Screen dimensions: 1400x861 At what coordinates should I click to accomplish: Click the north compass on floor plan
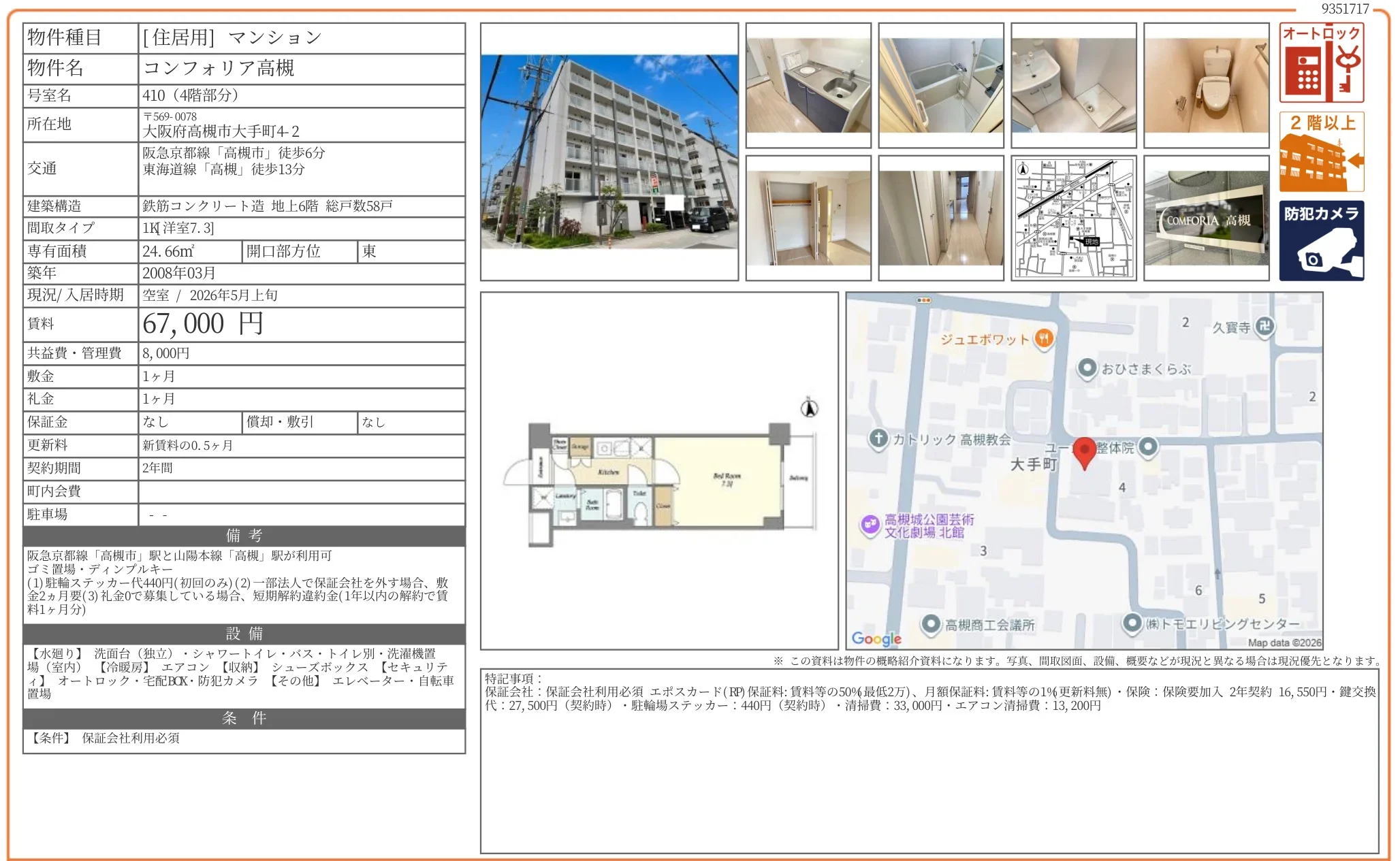coord(809,408)
